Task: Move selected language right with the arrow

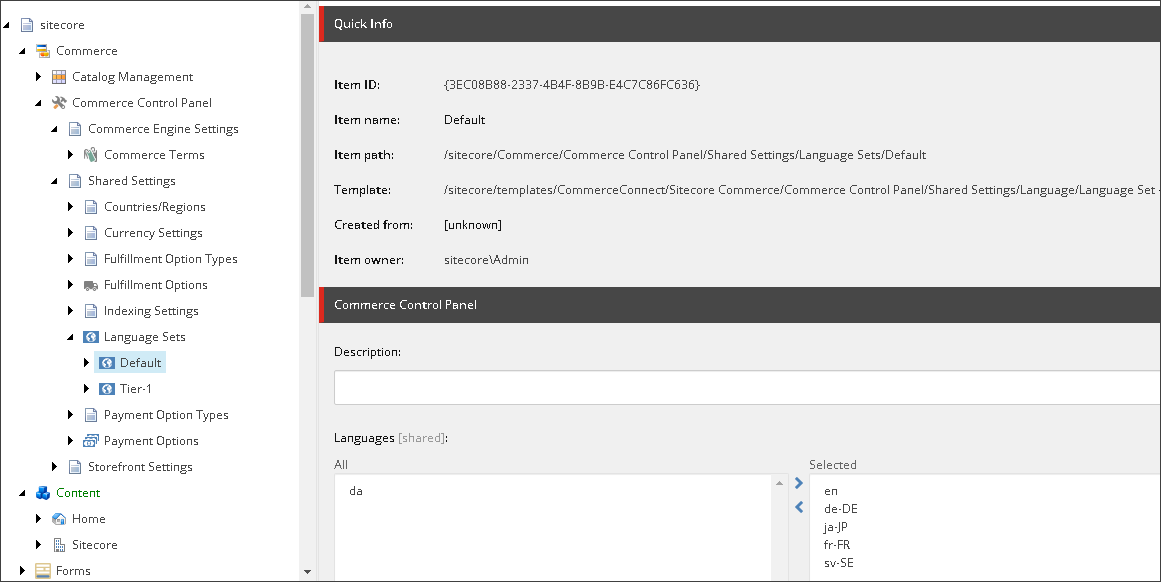Action: tap(798, 484)
